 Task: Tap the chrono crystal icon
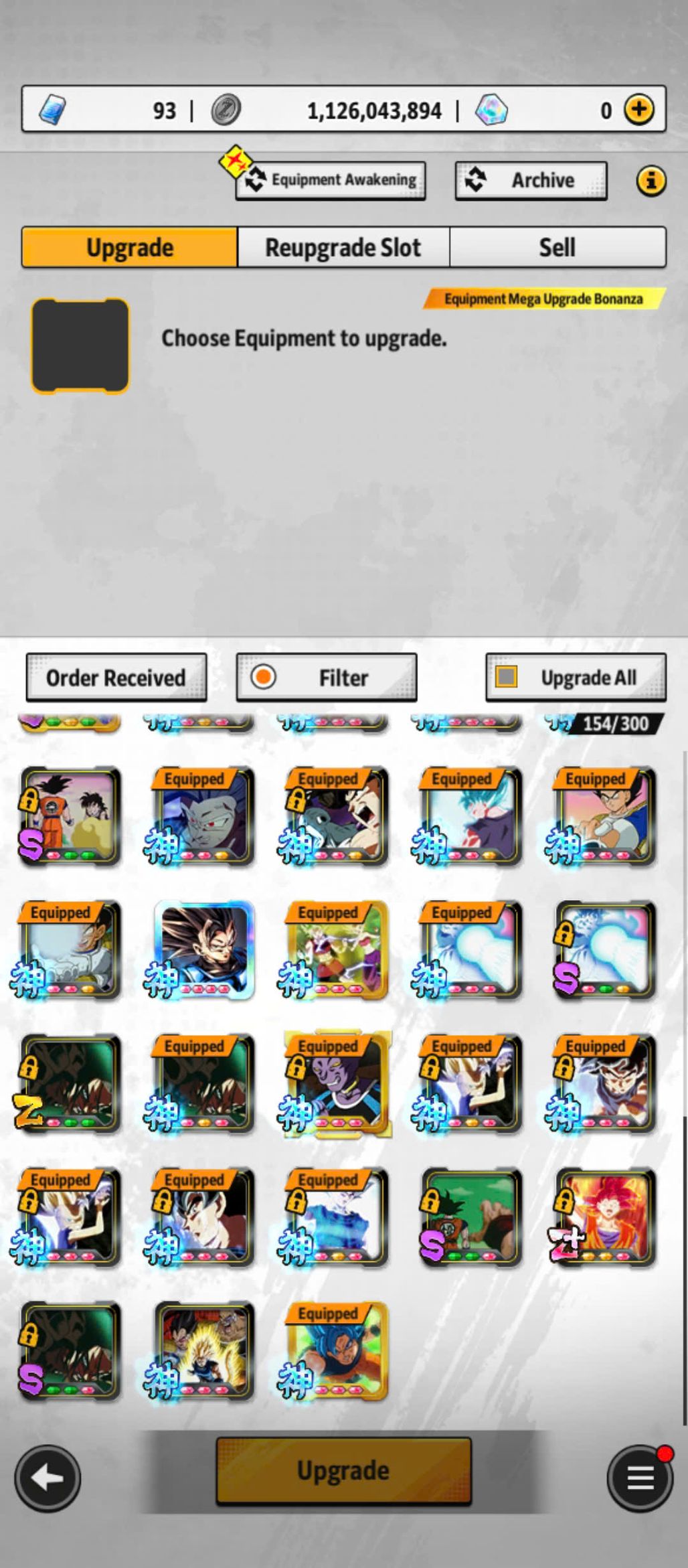tap(491, 110)
